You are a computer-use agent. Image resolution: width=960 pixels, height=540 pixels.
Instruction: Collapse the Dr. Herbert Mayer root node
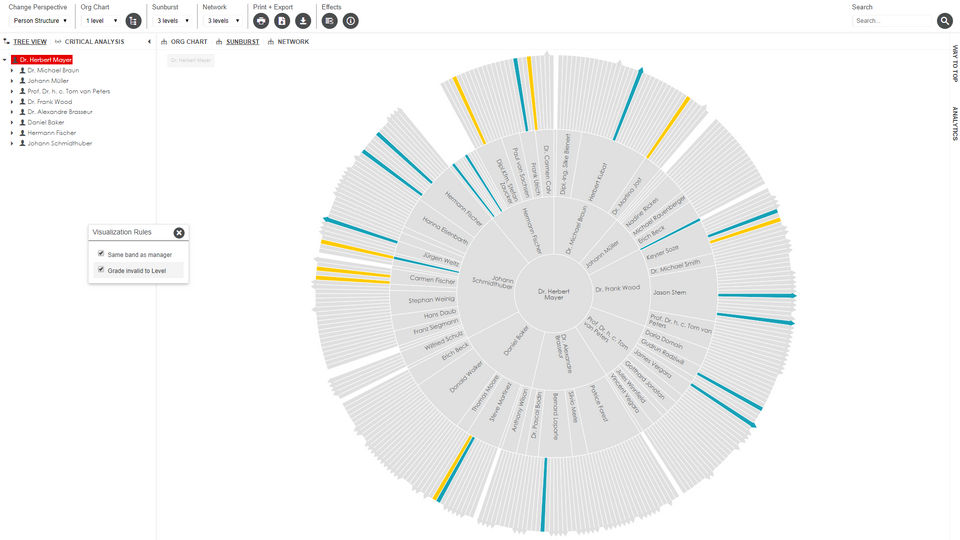pyautogui.click(x=5, y=60)
